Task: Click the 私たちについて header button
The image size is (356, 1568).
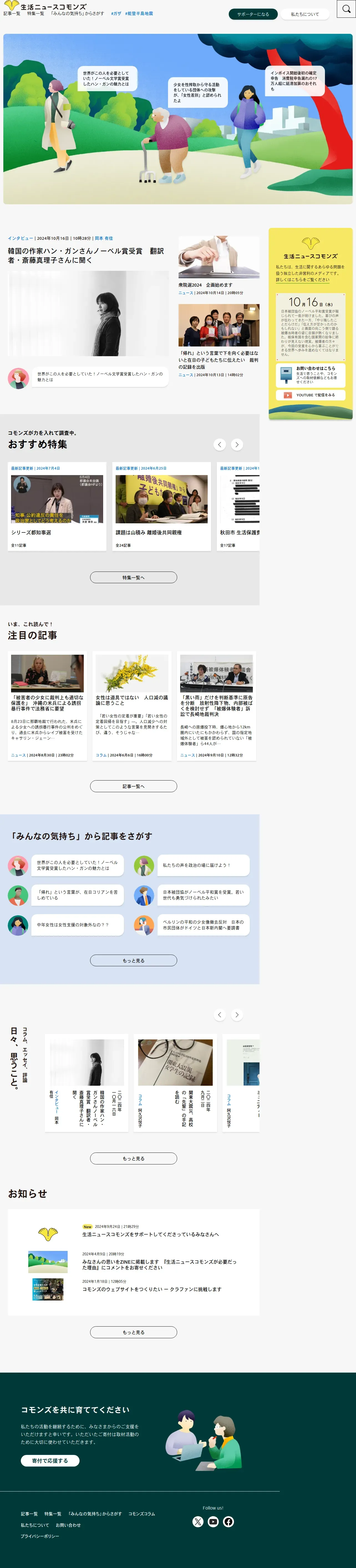Action: tap(305, 14)
